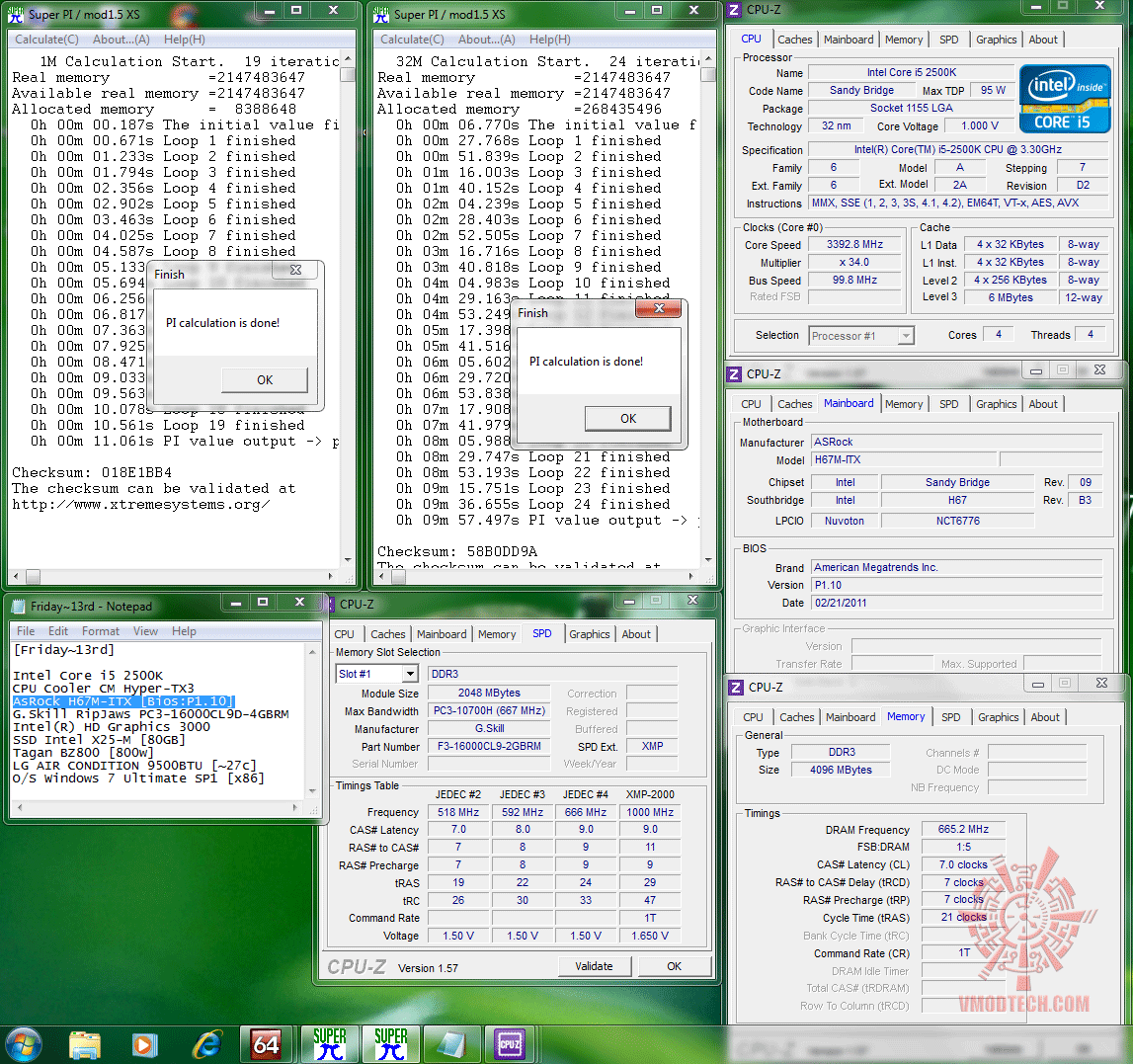Switch to the Caches tab in top CPU-Z window

pos(794,40)
